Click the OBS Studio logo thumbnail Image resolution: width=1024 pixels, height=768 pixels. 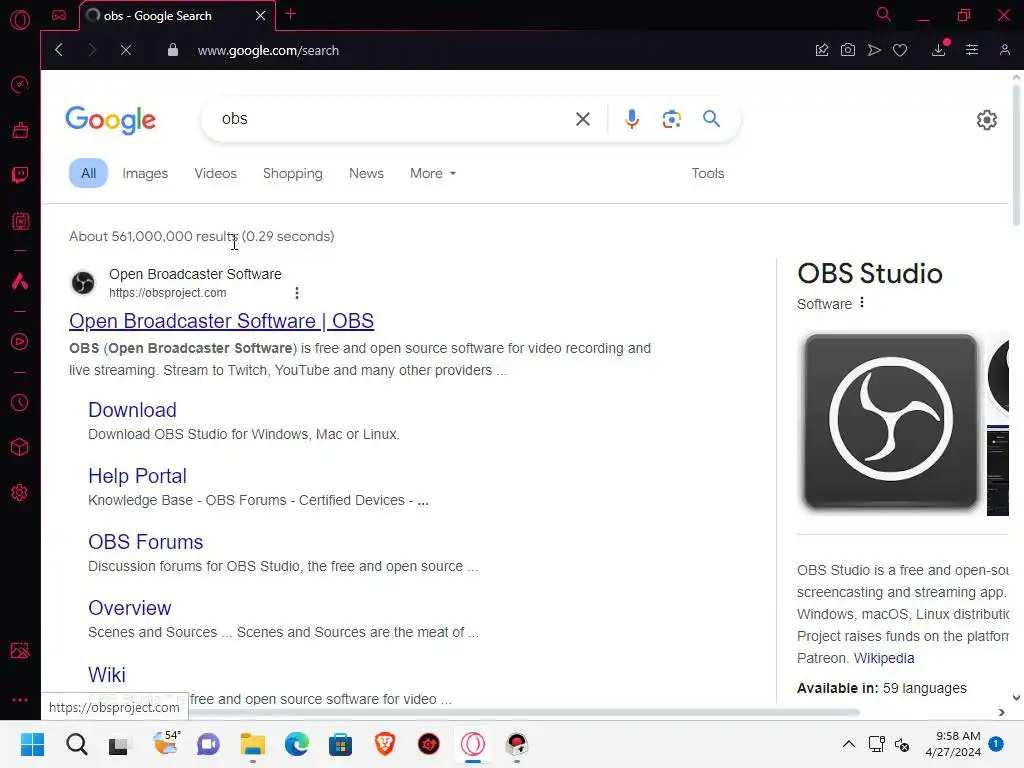pos(891,421)
